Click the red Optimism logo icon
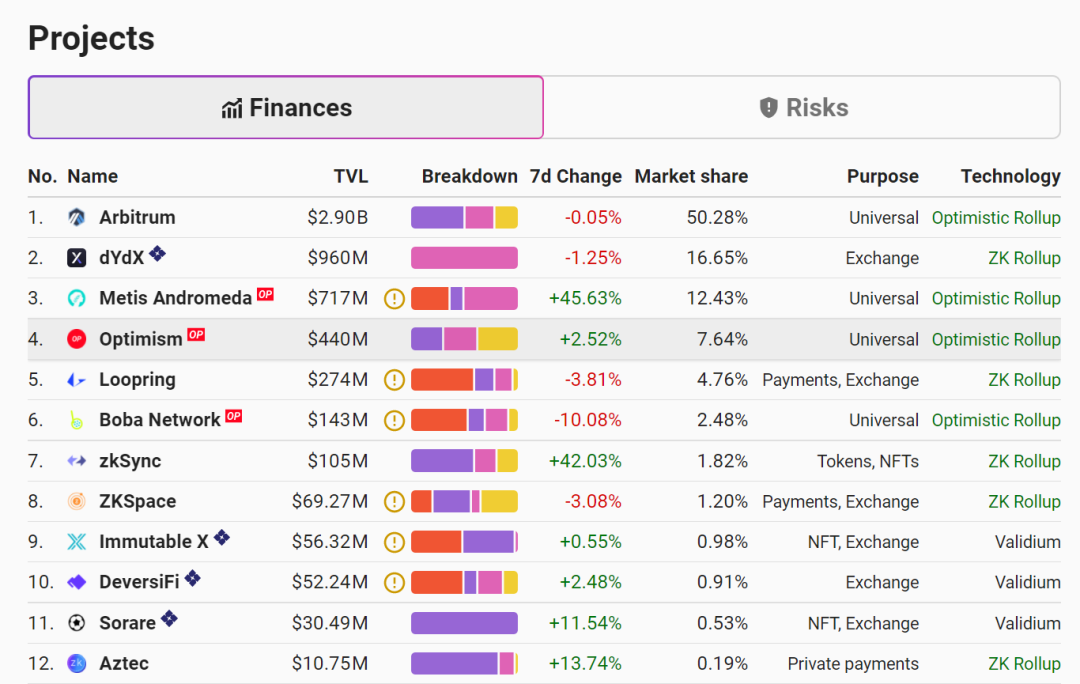Viewport: 1080px width, 684px height. pos(77,340)
